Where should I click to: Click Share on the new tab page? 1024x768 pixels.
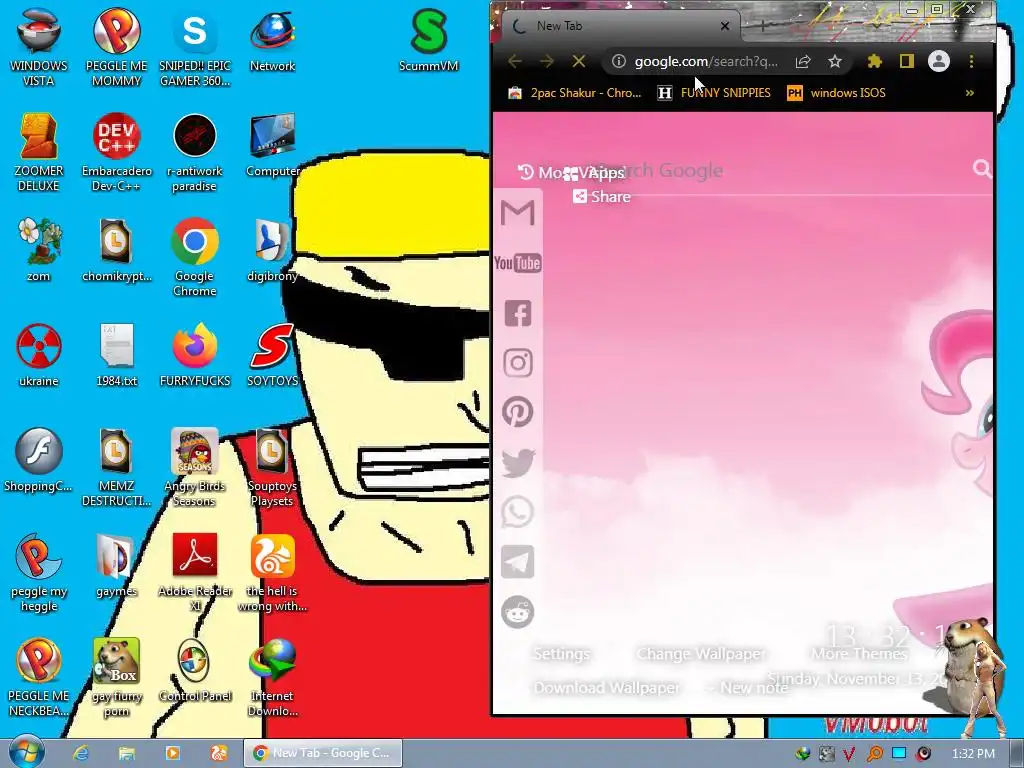coord(602,197)
